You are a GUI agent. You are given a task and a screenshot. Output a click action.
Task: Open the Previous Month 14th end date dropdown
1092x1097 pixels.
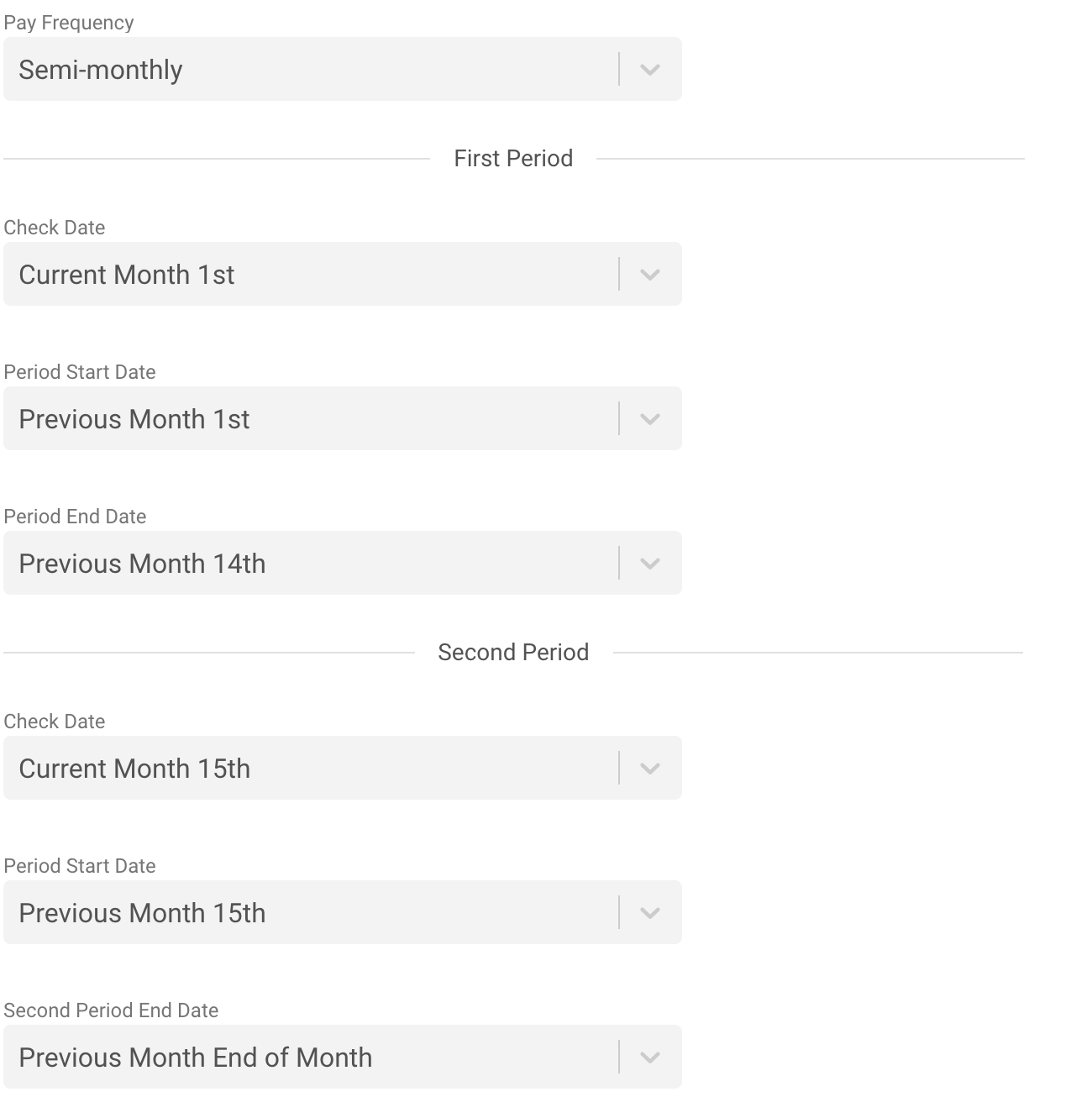[x=311, y=564]
